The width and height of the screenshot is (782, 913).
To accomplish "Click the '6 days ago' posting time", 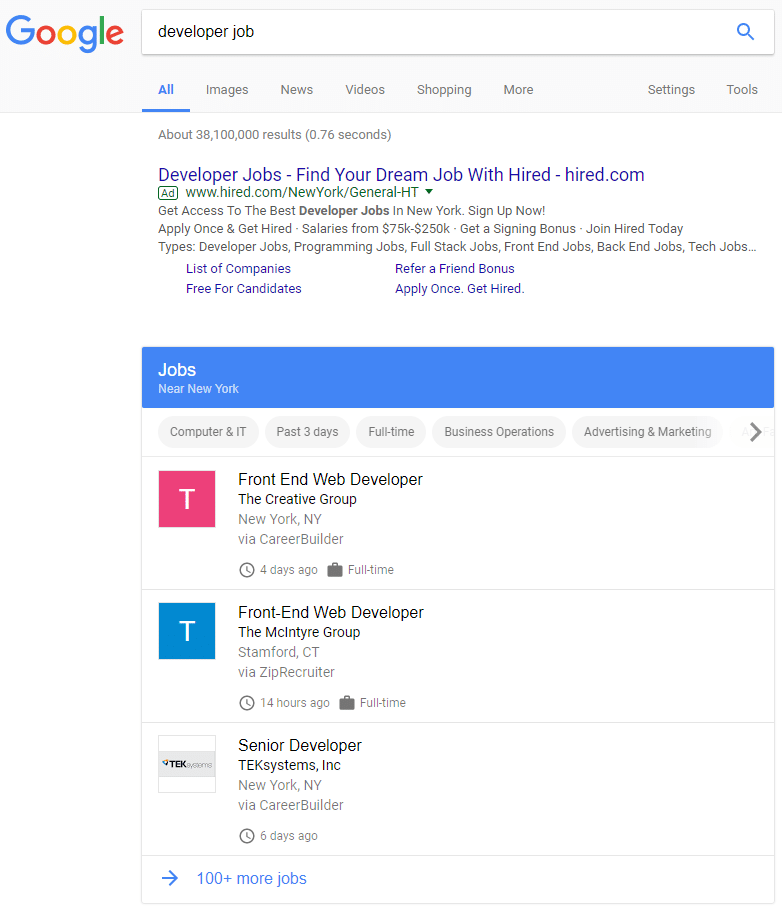I will click(289, 836).
